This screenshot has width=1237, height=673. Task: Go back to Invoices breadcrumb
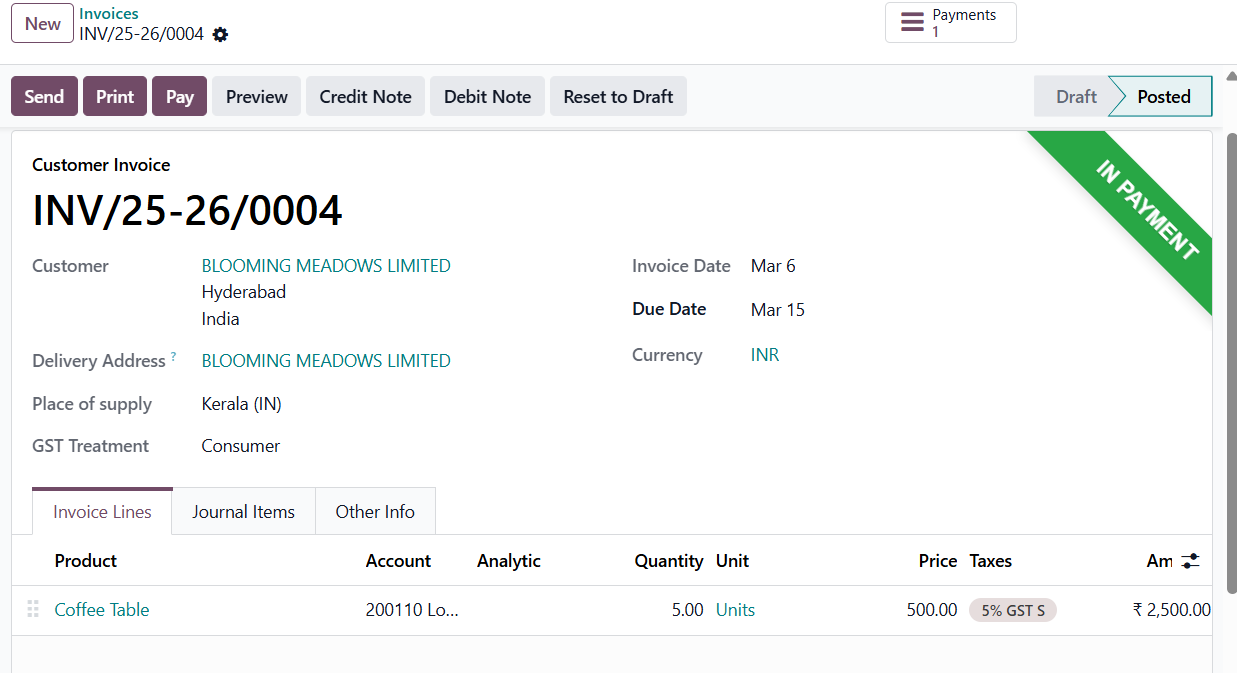[109, 14]
